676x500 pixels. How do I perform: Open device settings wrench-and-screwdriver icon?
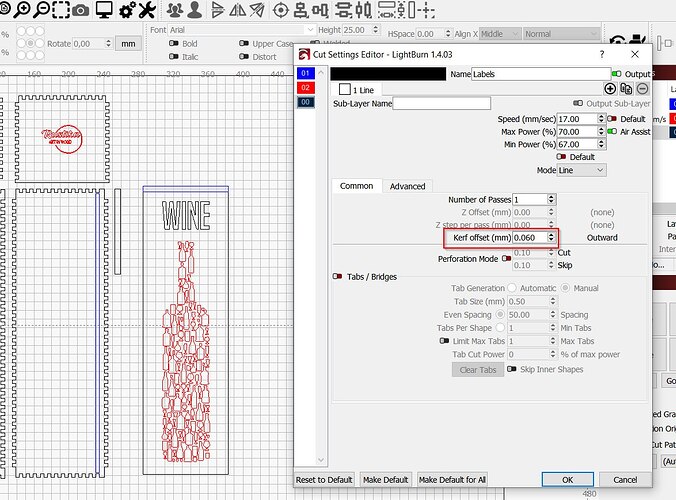(x=148, y=11)
